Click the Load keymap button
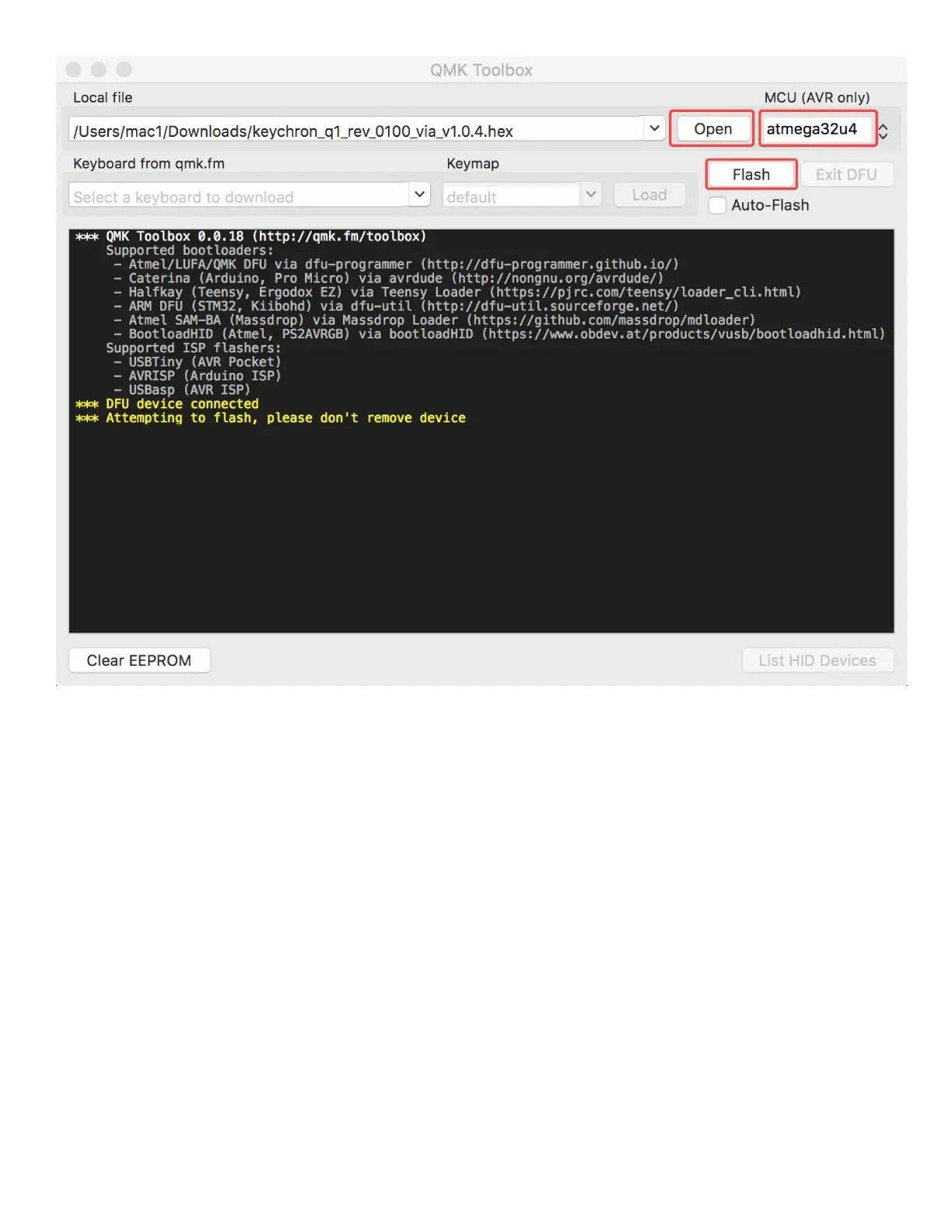Screen dimensions: 952x1232 [x=649, y=195]
